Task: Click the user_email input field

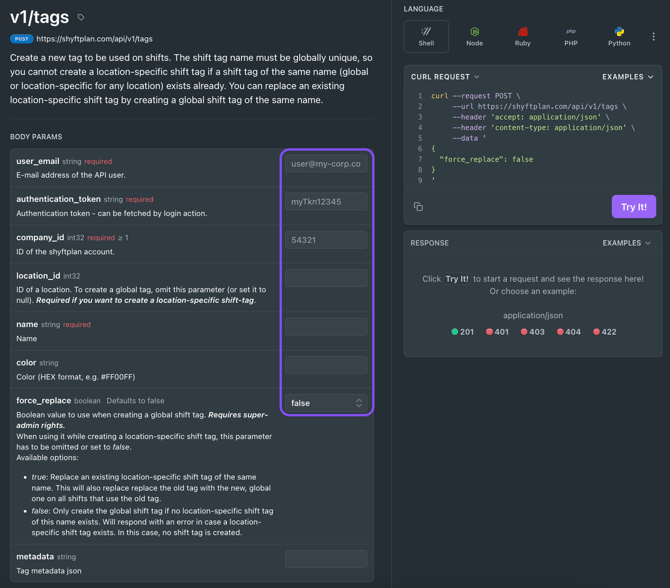Action: point(326,164)
